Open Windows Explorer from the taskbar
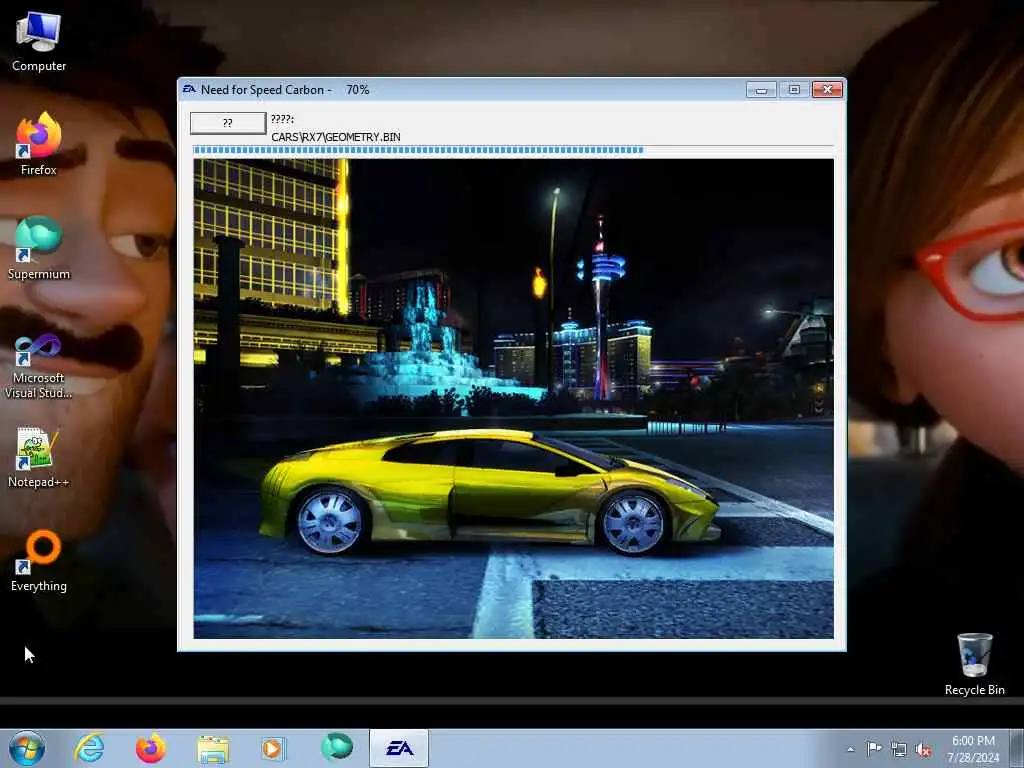Viewport: 1024px width, 768px height. [213, 748]
